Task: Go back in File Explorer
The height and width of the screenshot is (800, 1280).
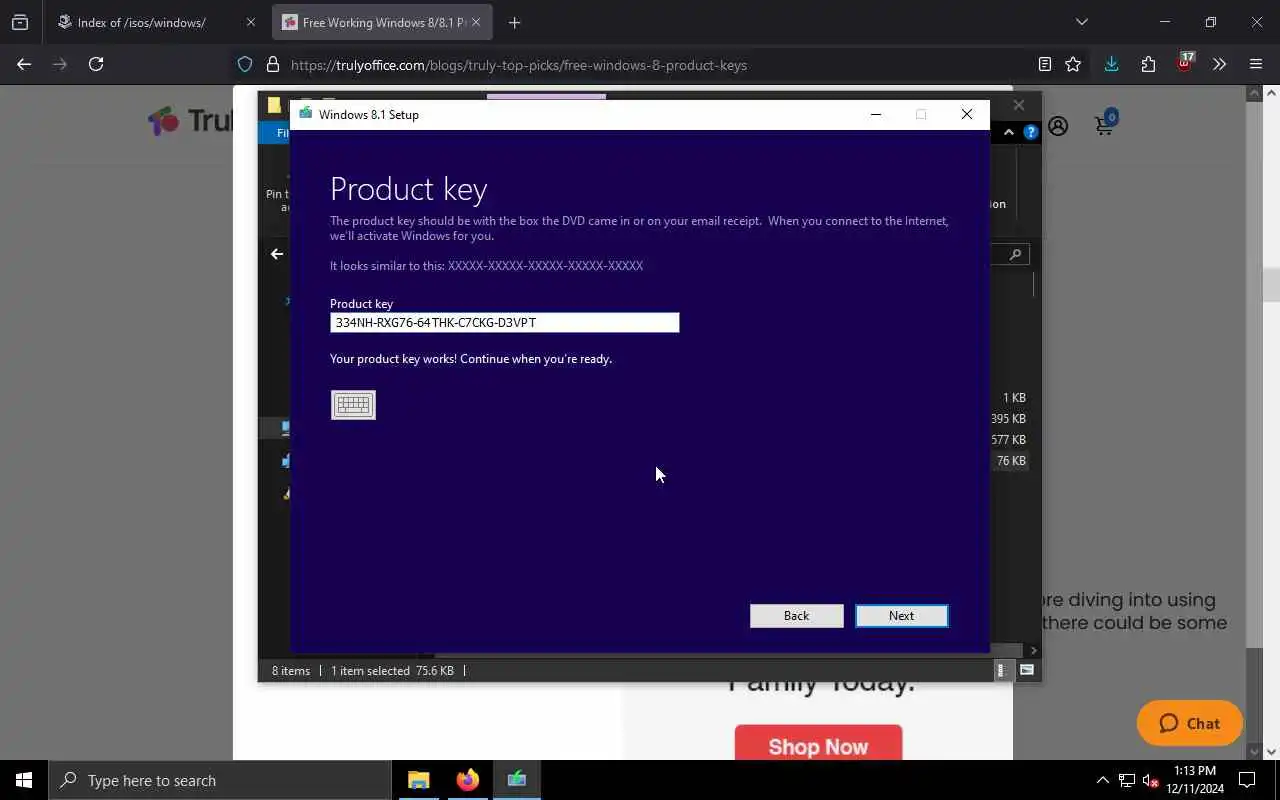Action: [x=277, y=254]
